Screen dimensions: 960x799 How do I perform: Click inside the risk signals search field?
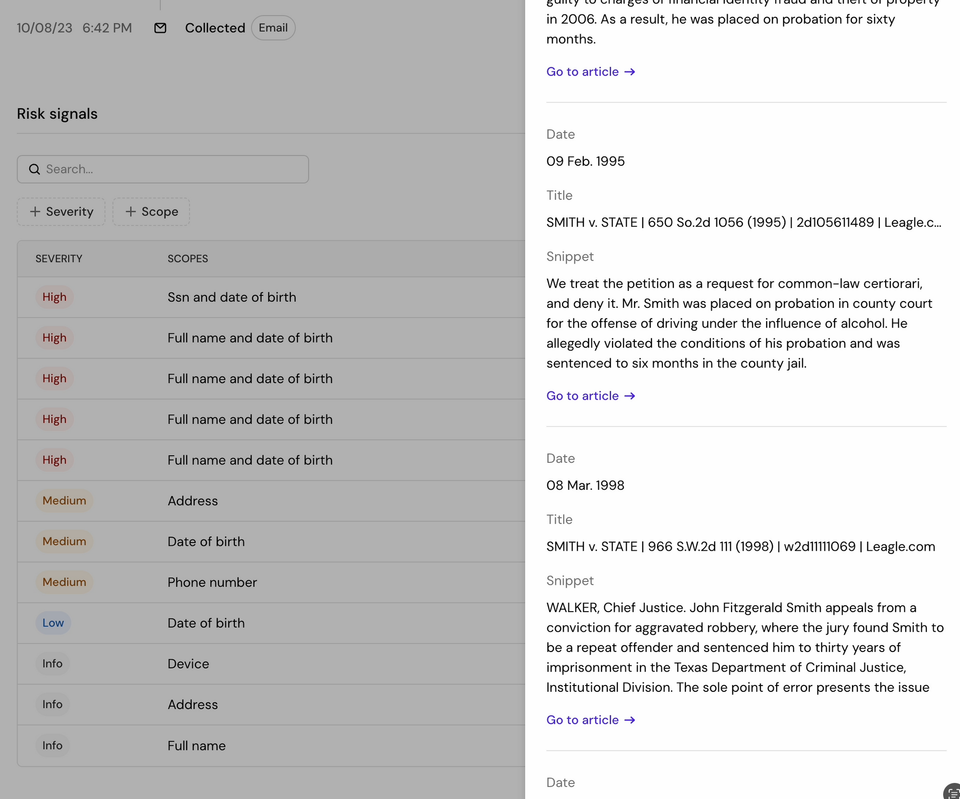[x=163, y=169]
